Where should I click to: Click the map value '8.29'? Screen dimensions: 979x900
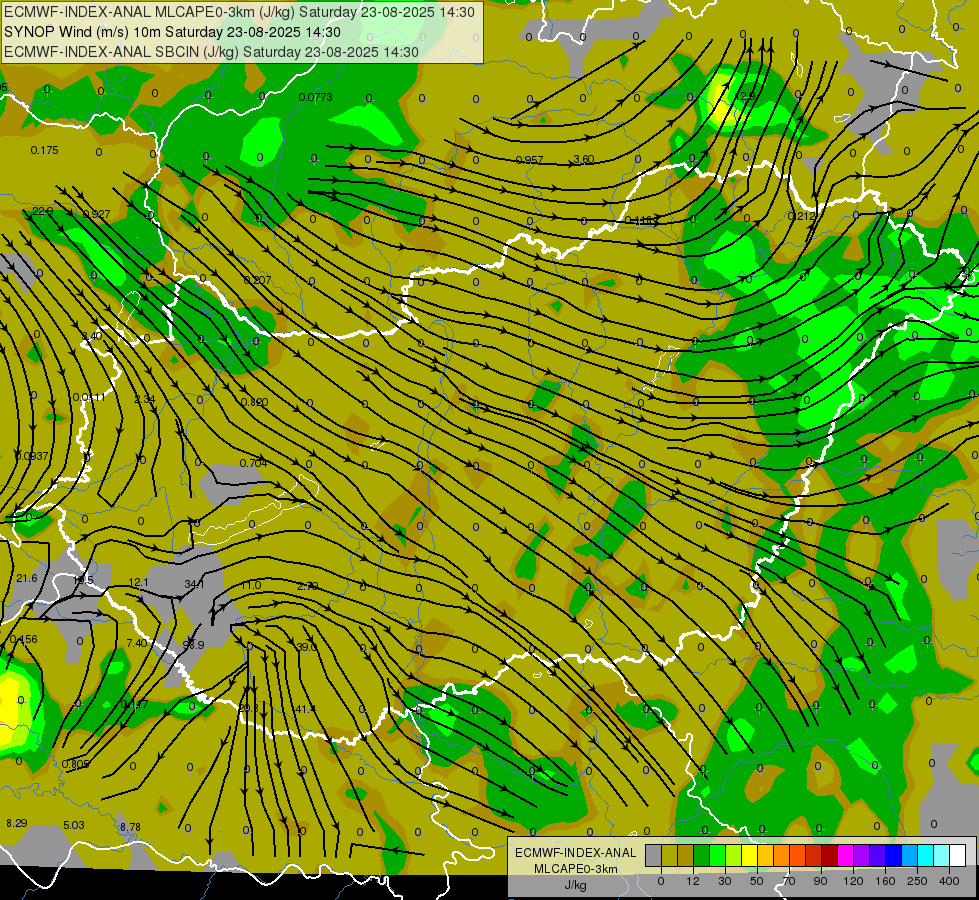coord(17,824)
